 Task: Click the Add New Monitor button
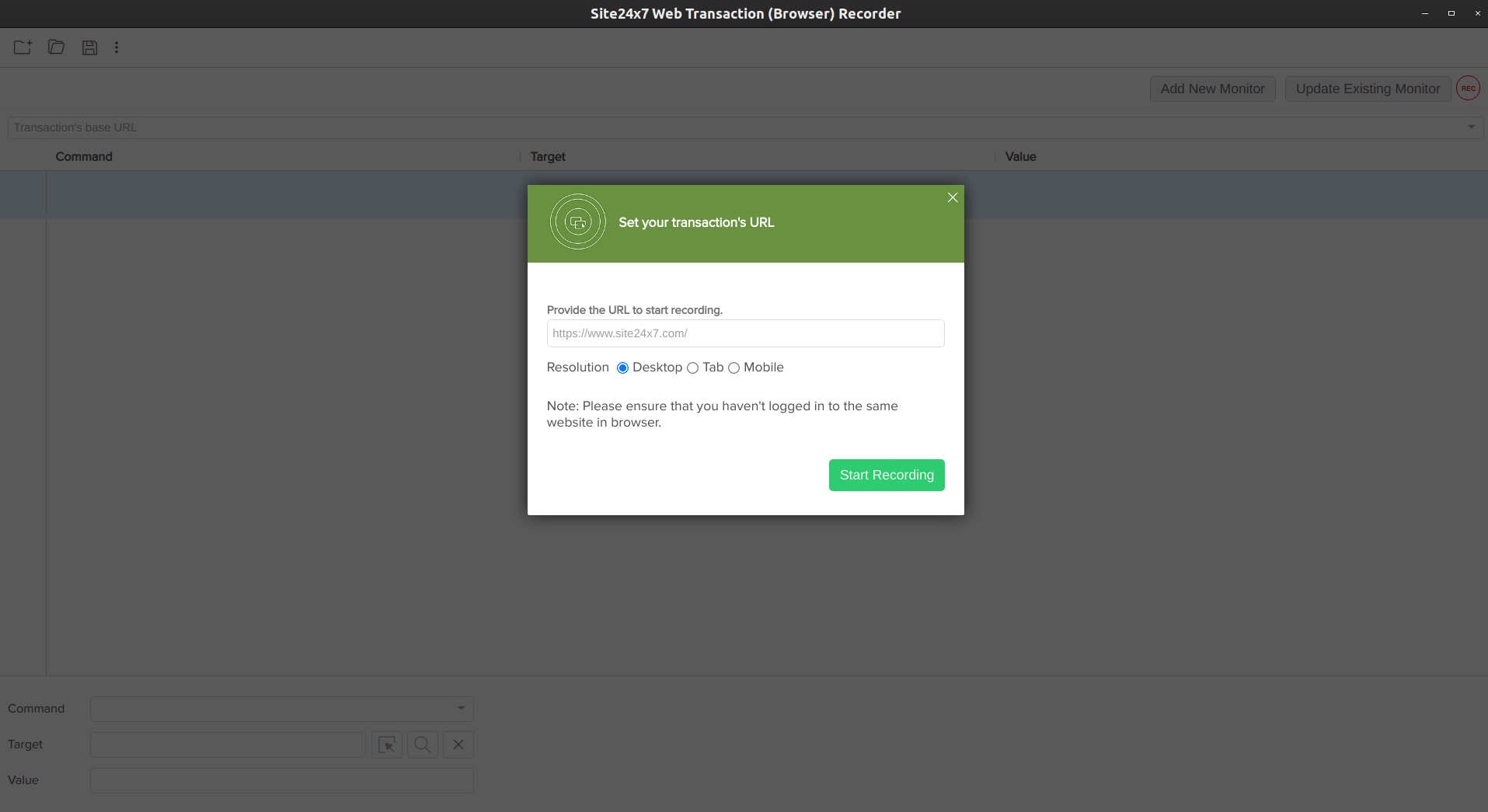coord(1212,89)
